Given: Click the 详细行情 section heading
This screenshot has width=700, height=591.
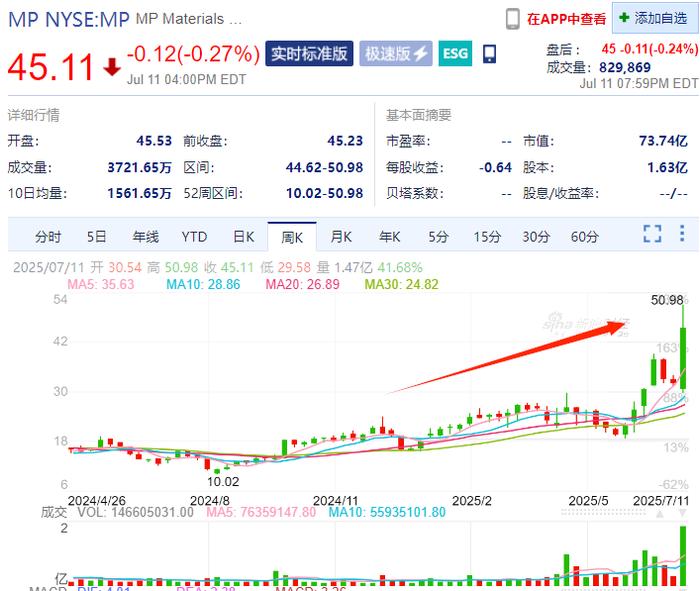Looking at the screenshot, I should 33,115.
